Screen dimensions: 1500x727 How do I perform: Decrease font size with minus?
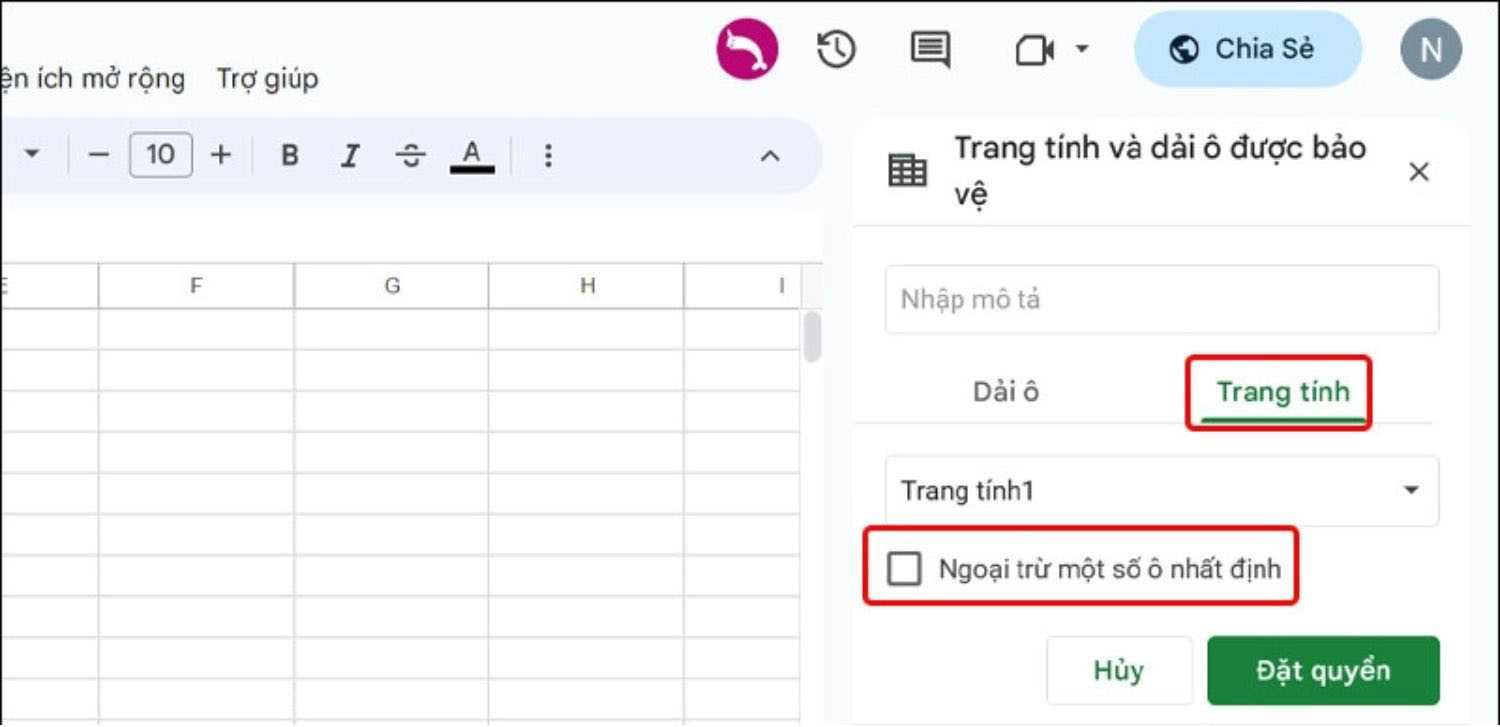click(x=98, y=155)
